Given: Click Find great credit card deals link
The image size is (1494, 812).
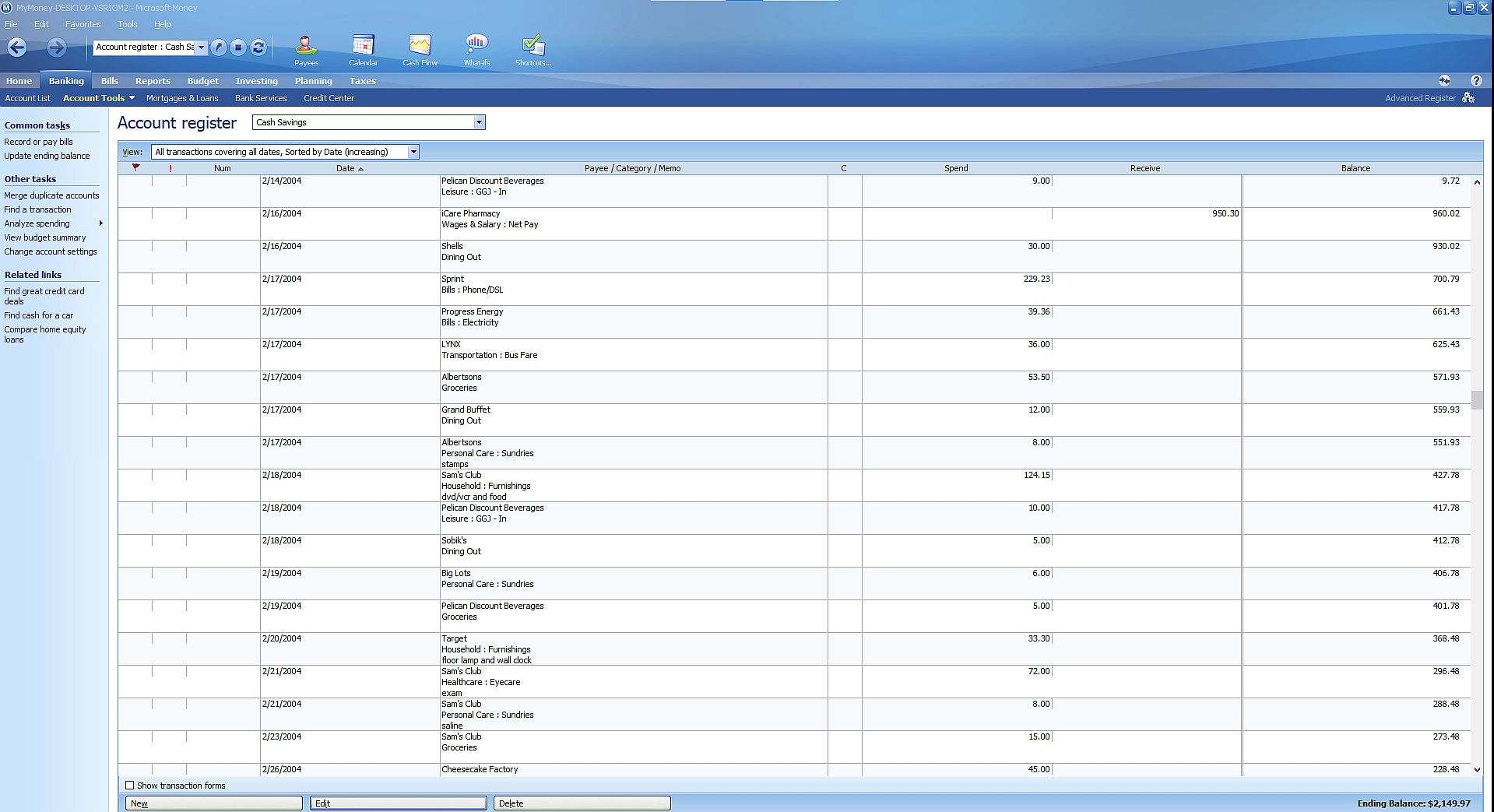Looking at the screenshot, I should click(44, 296).
